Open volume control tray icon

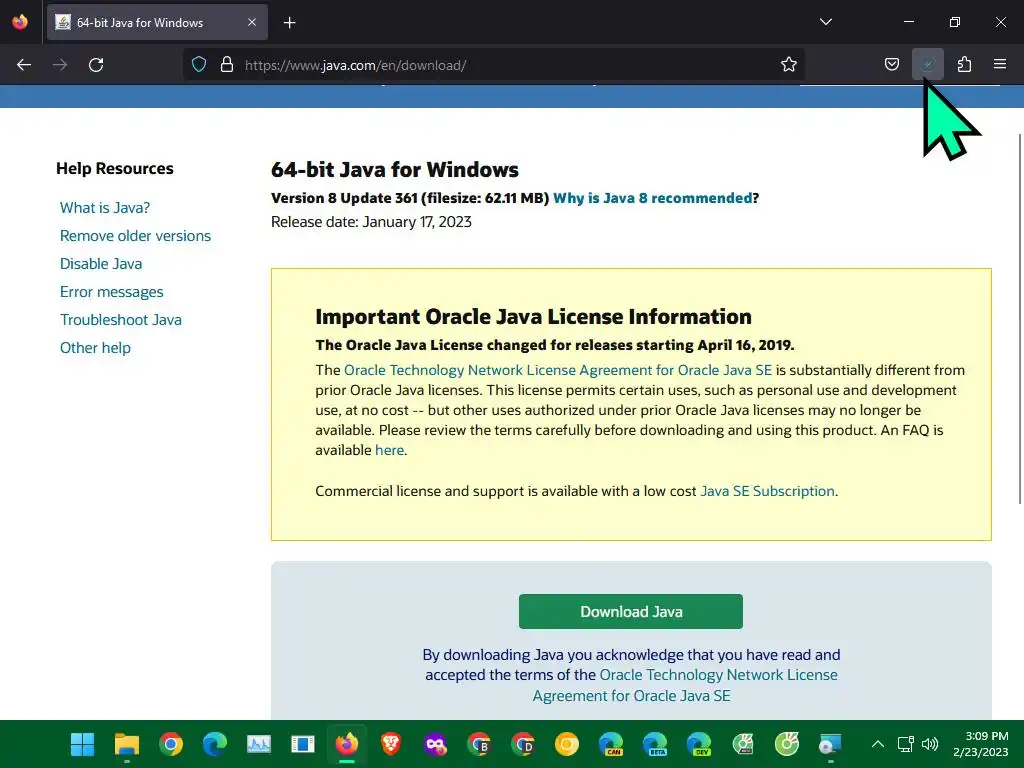pyautogui.click(x=930, y=744)
